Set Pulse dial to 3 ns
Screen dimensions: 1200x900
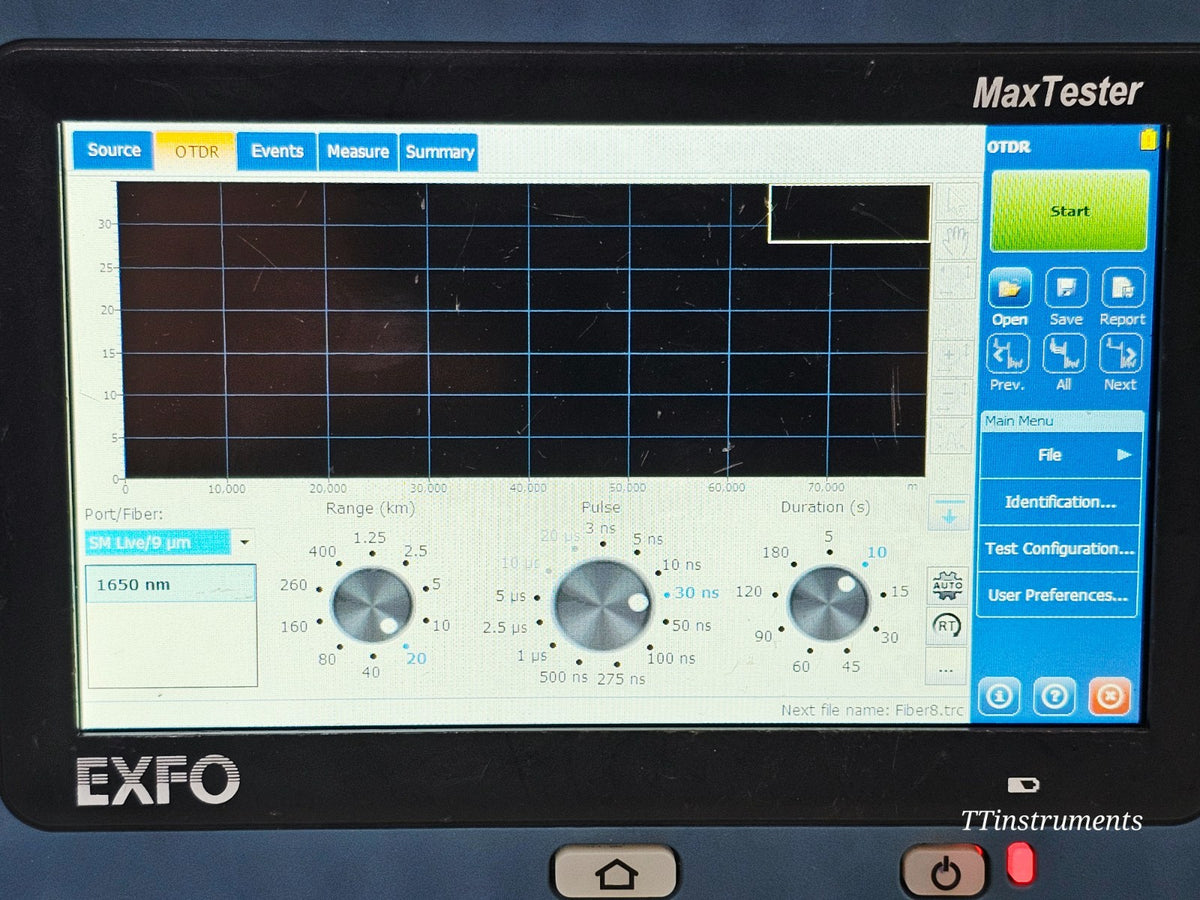point(601,528)
